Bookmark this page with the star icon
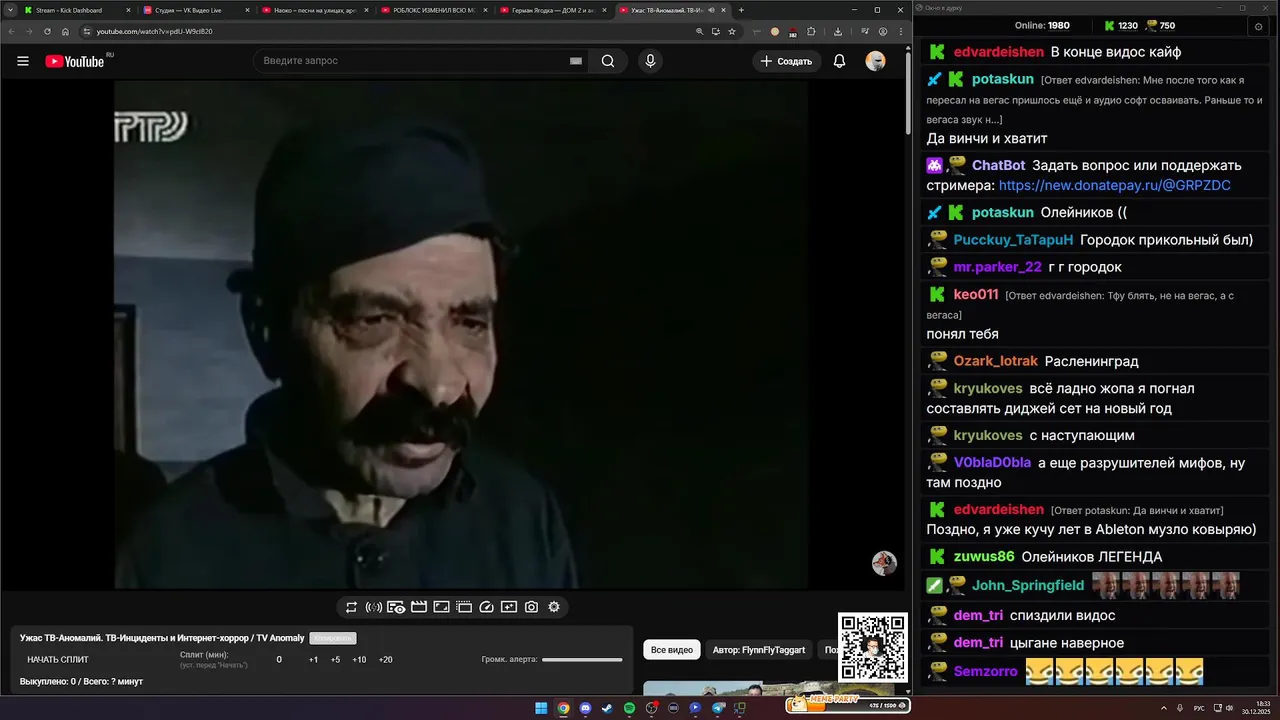 click(732, 31)
